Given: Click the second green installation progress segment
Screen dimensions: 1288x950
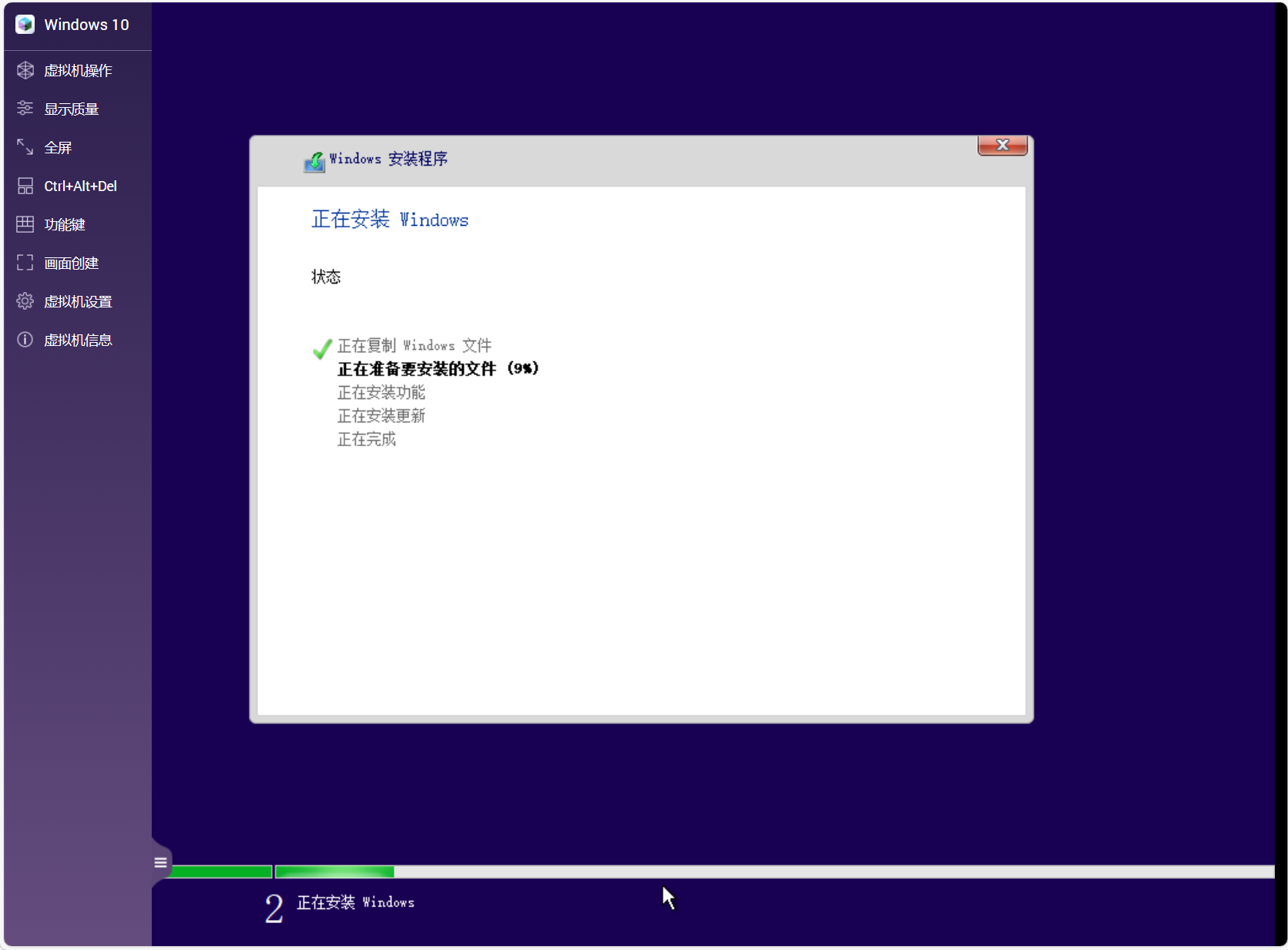Looking at the screenshot, I should pos(334,871).
